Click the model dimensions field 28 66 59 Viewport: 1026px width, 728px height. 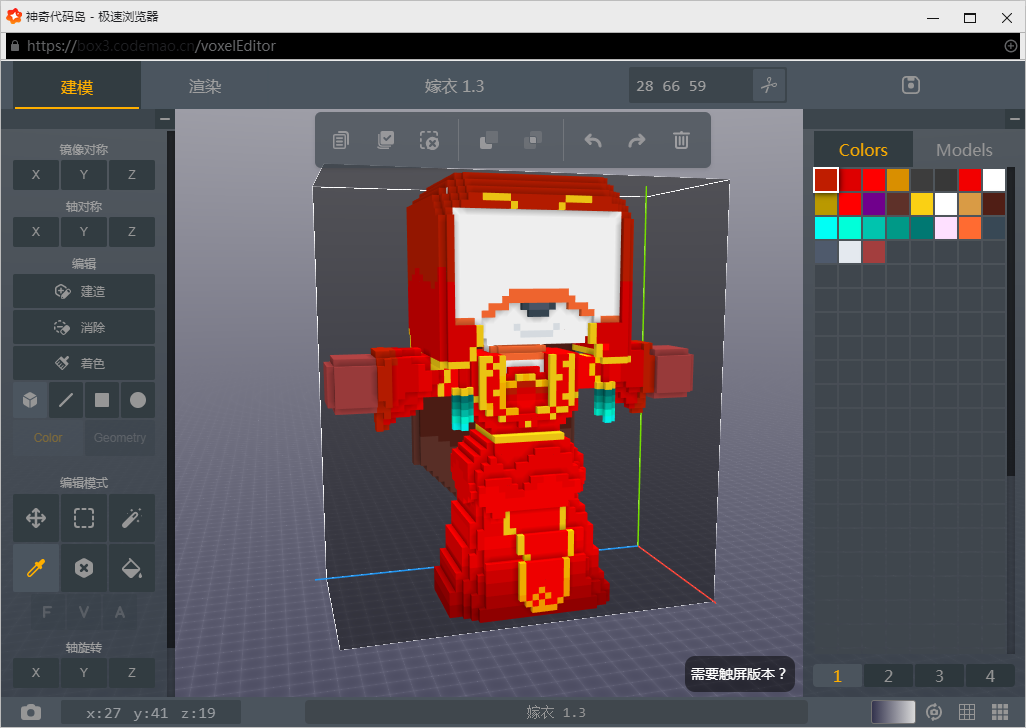pyautogui.click(x=690, y=86)
